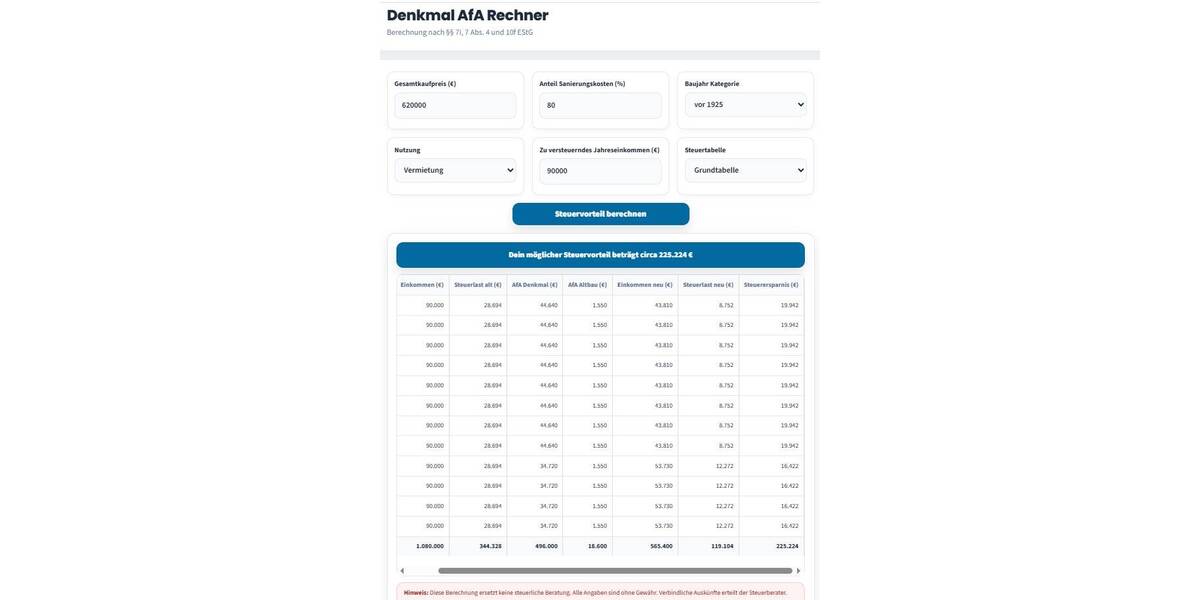
Task: Click the Einkommen (€) column header
Action: pyautogui.click(x=422, y=285)
